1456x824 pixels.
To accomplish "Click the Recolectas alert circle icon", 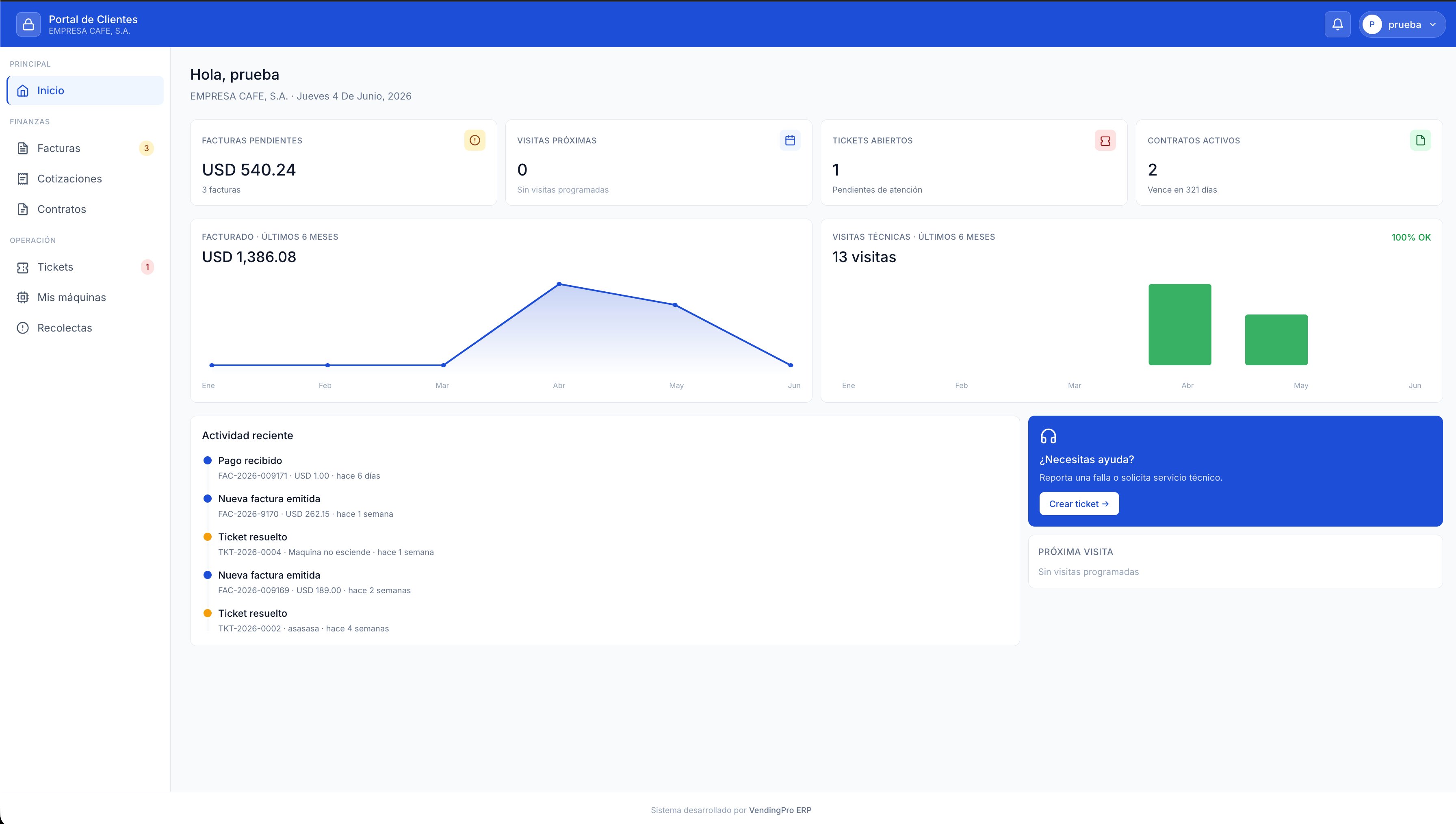I will point(23,328).
